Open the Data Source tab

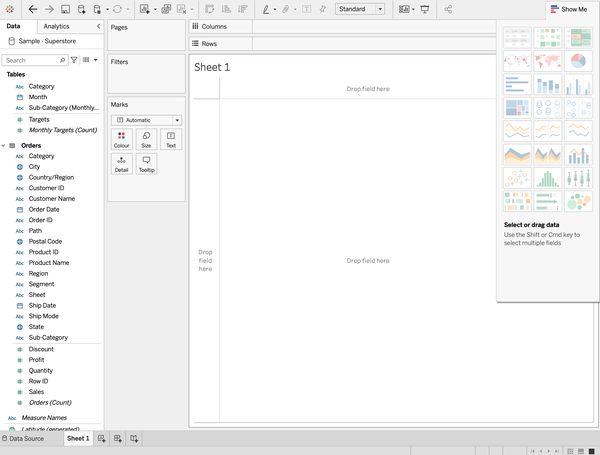(22, 439)
